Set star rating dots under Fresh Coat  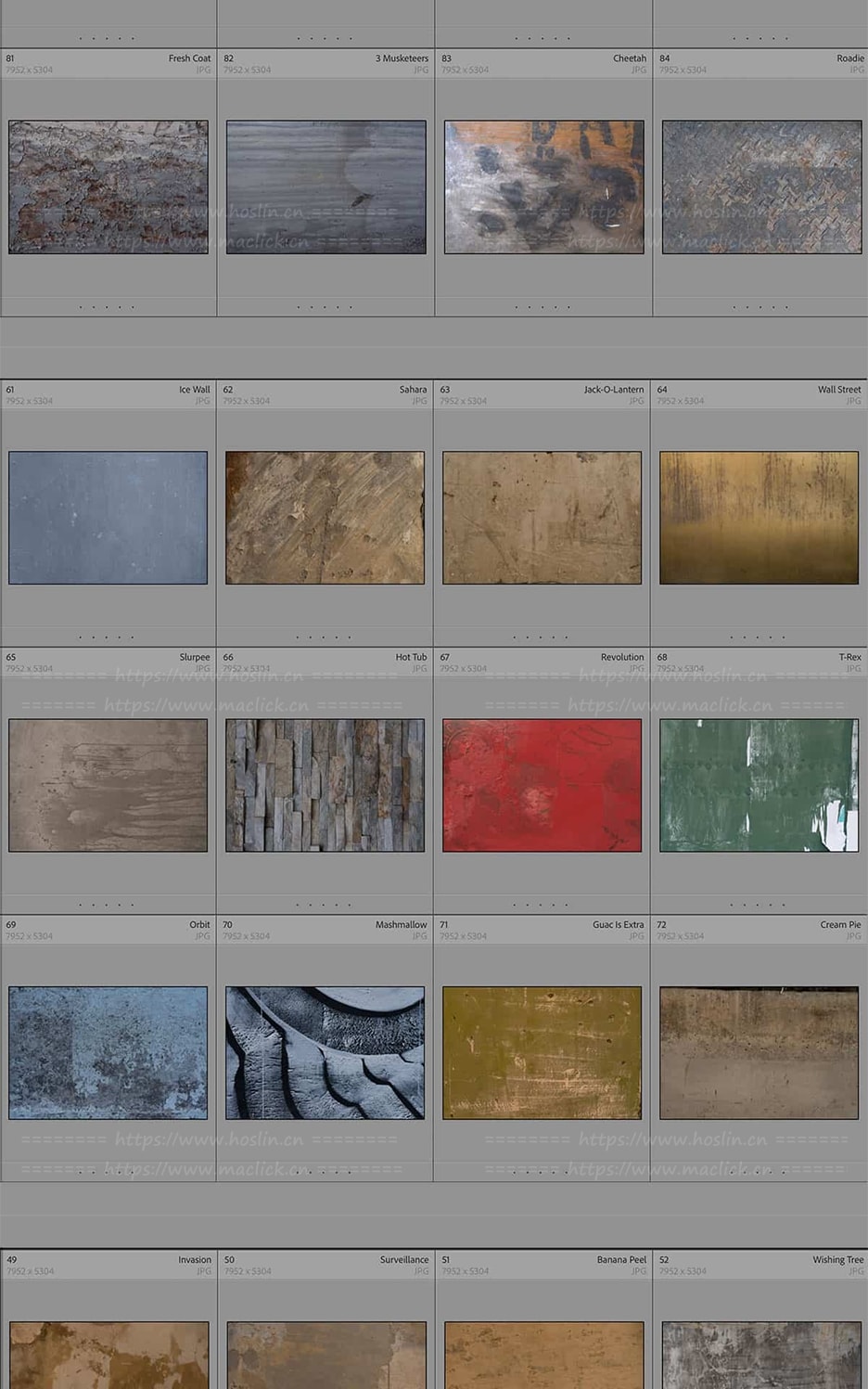[x=107, y=307]
